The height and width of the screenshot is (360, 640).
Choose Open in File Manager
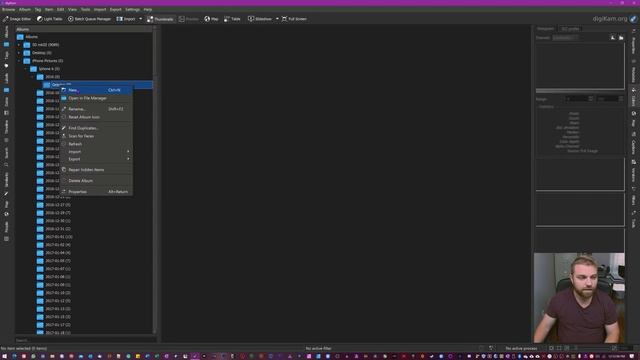96,98
